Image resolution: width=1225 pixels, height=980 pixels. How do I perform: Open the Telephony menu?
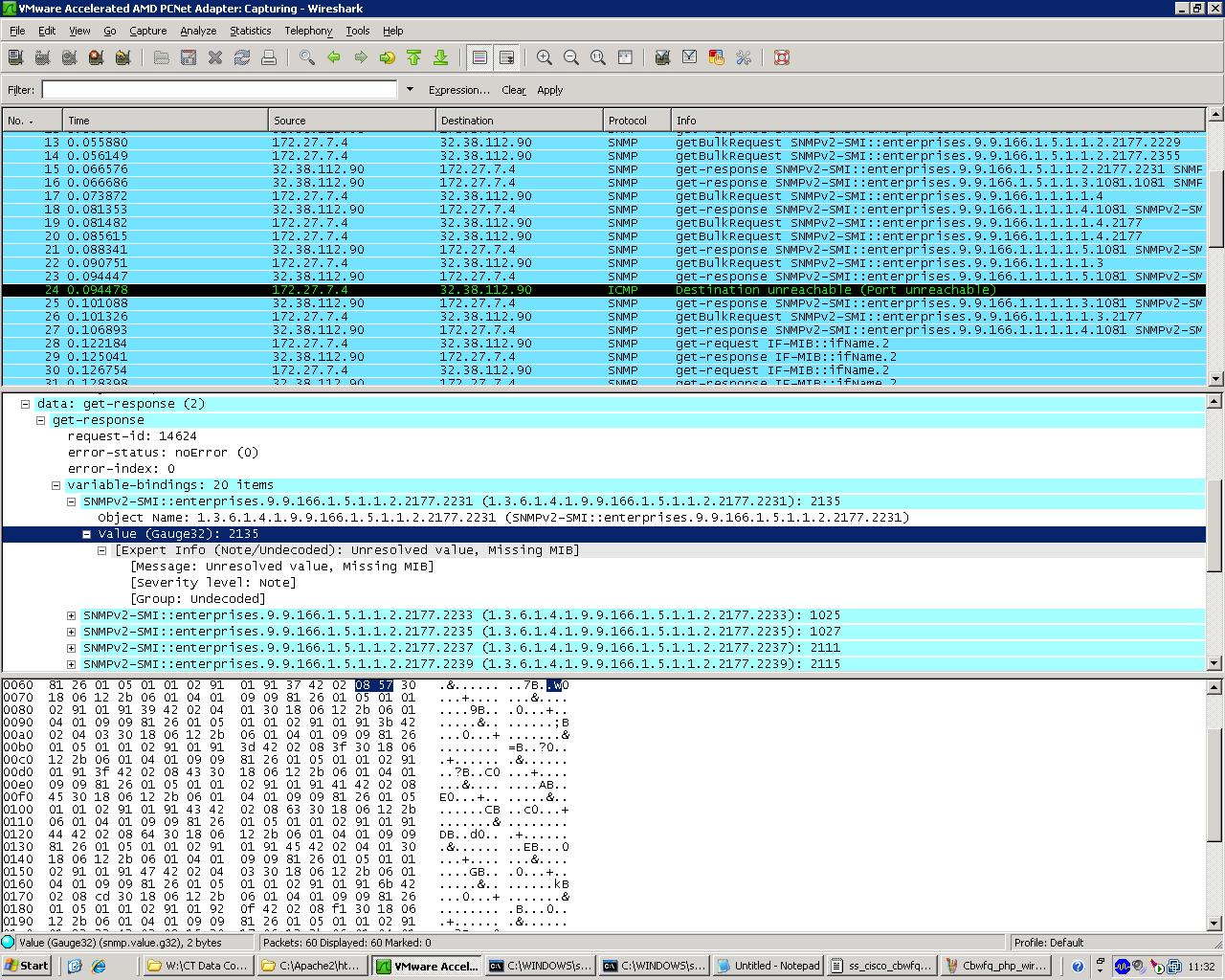coord(308,31)
